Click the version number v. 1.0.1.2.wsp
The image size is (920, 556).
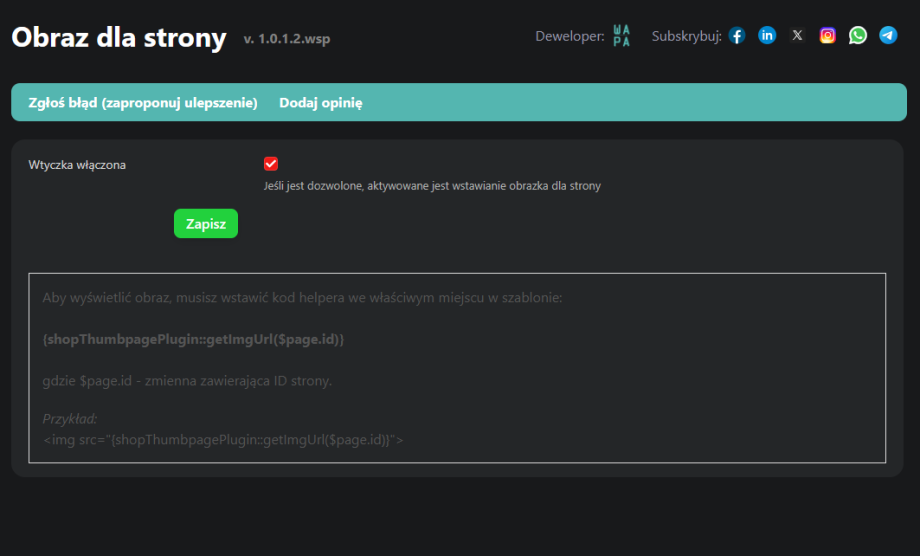pyautogui.click(x=286, y=40)
